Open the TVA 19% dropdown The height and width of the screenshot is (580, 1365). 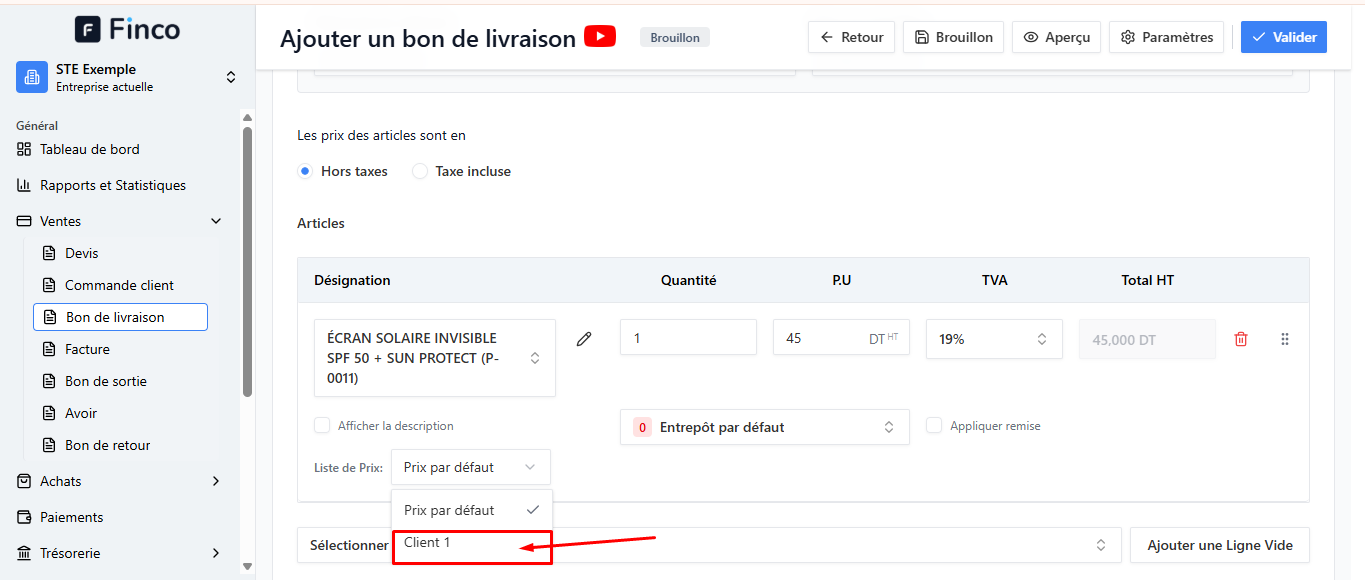[994, 339]
